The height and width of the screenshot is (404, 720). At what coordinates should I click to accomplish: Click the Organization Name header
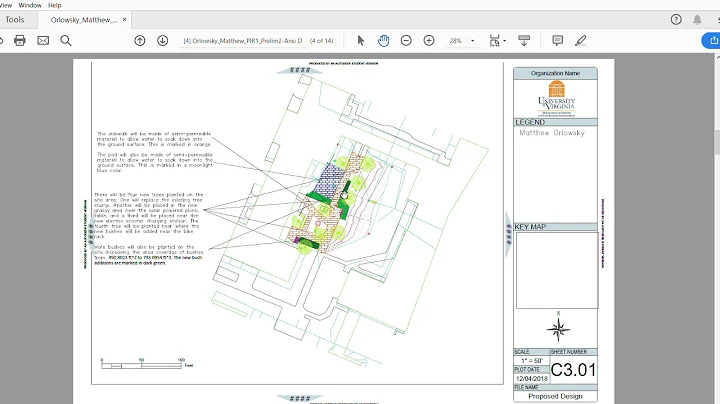tap(555, 73)
